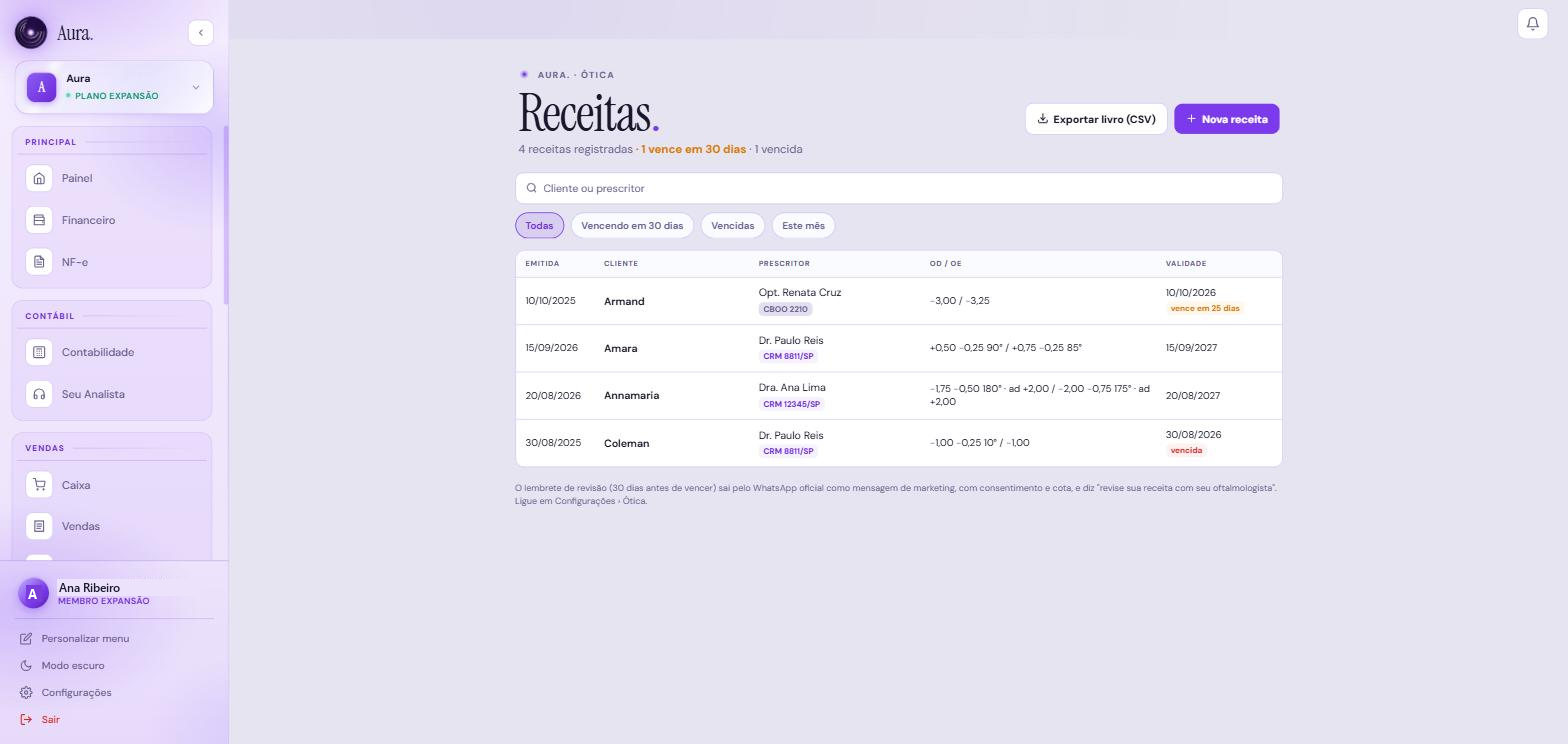Select Coleman client name
The image size is (1568, 744).
[626, 443]
